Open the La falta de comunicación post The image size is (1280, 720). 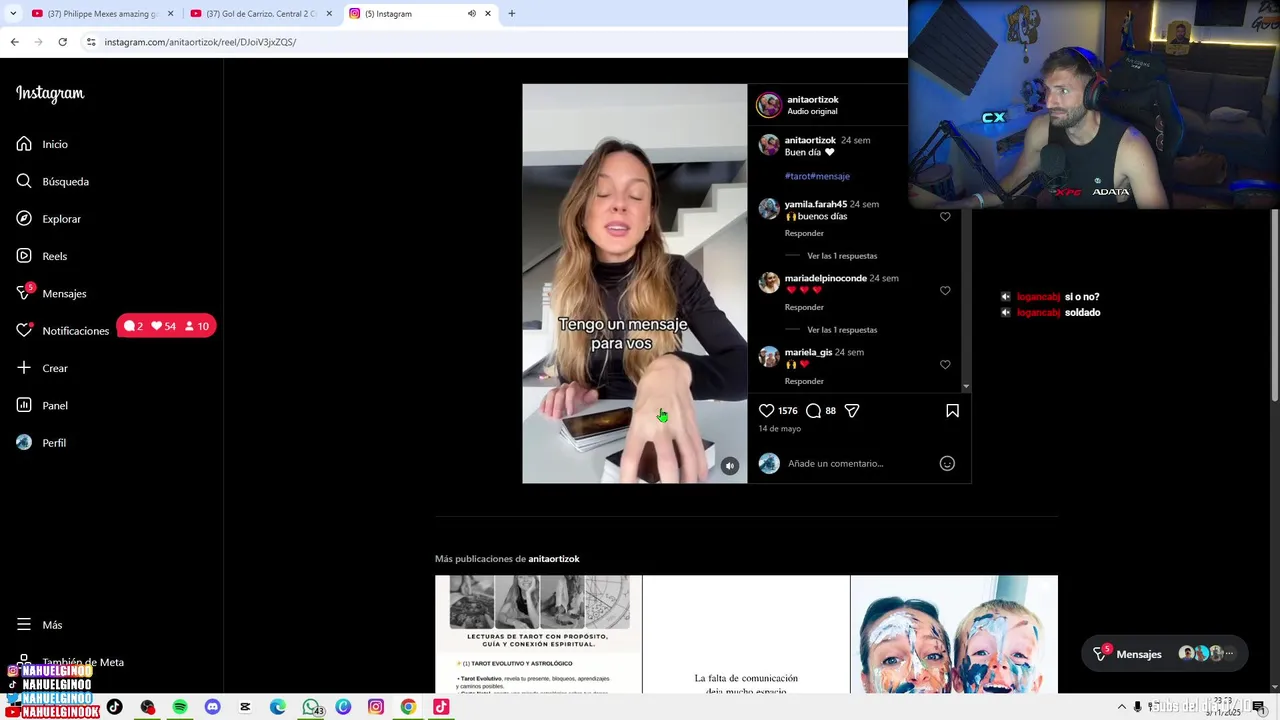point(746,634)
